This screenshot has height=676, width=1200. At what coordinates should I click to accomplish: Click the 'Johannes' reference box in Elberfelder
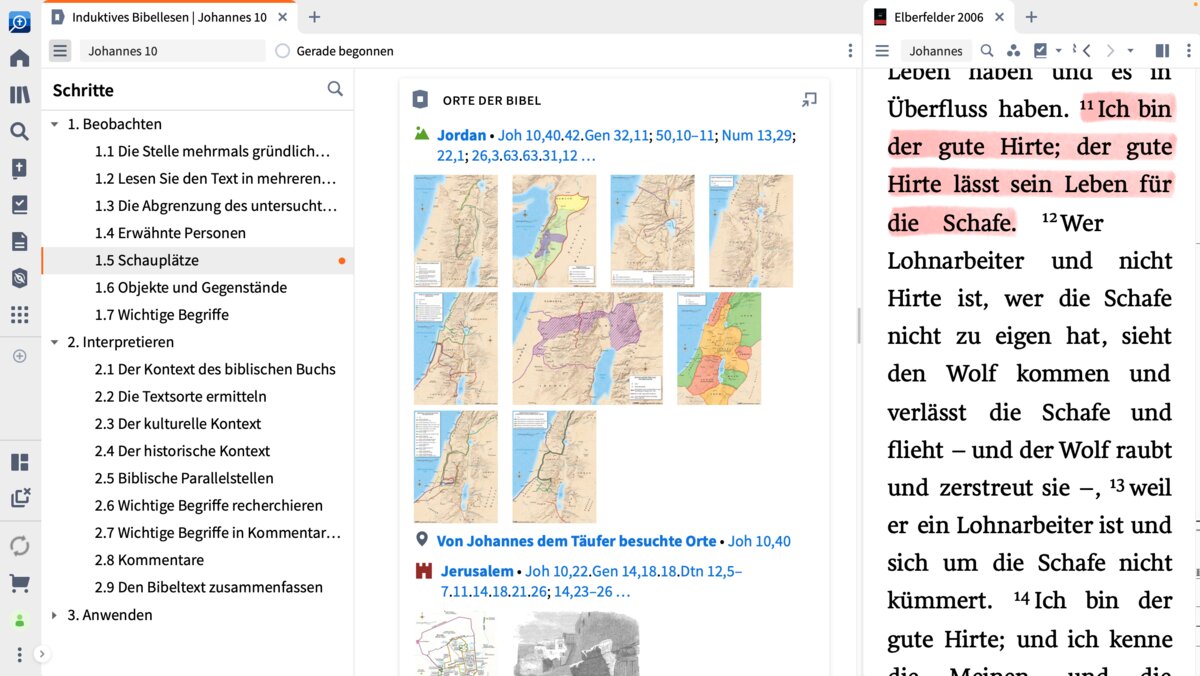(x=936, y=51)
